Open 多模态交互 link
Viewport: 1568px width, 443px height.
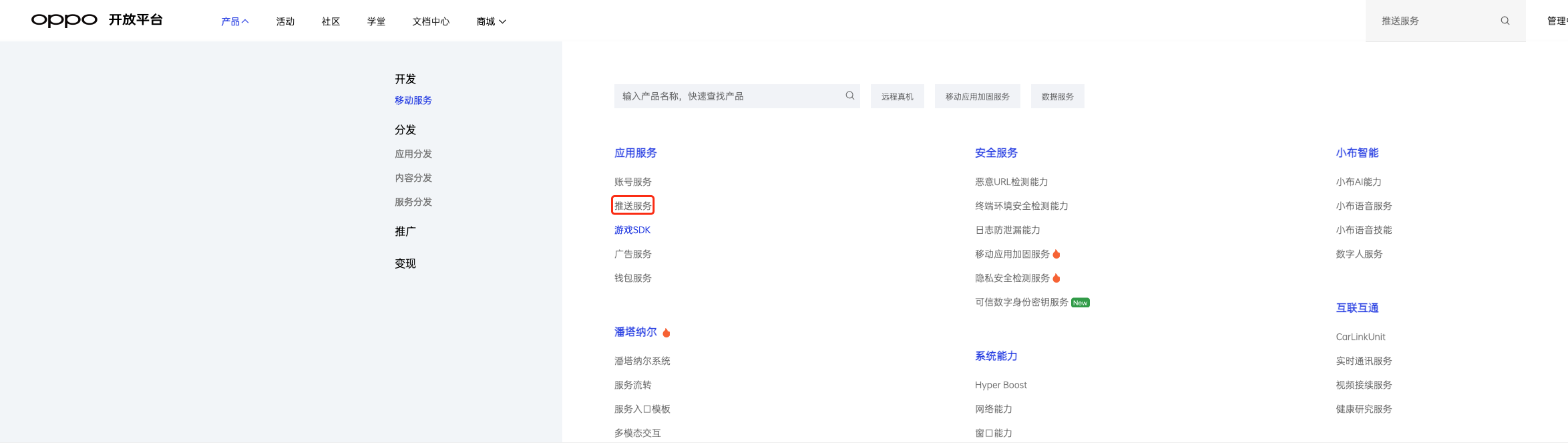pos(638,433)
